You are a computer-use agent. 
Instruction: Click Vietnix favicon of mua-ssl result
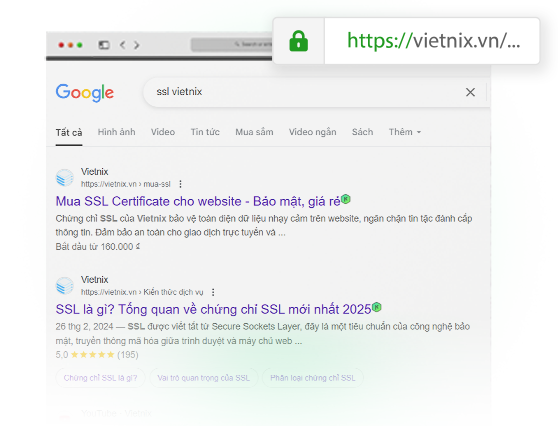65,178
